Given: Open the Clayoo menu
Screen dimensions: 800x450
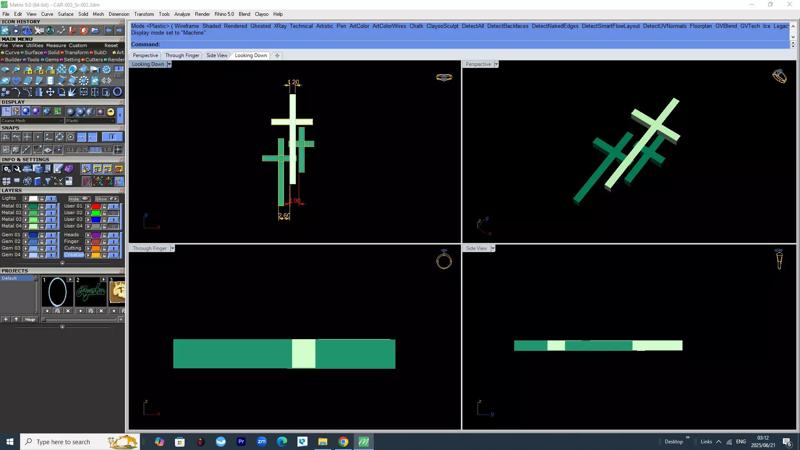Looking at the screenshot, I should [x=261, y=14].
